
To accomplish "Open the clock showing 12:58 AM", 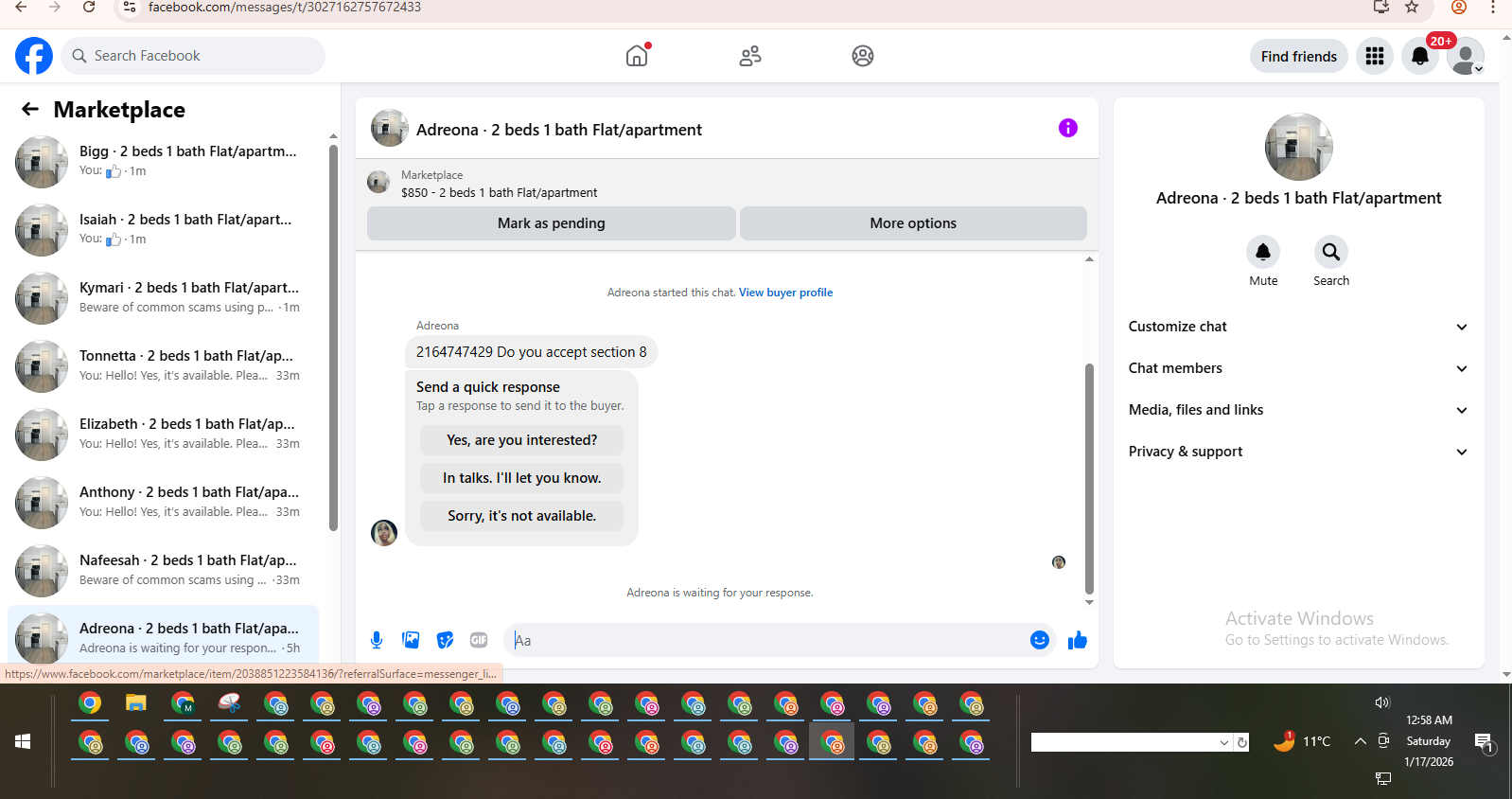I will click(x=1429, y=720).
